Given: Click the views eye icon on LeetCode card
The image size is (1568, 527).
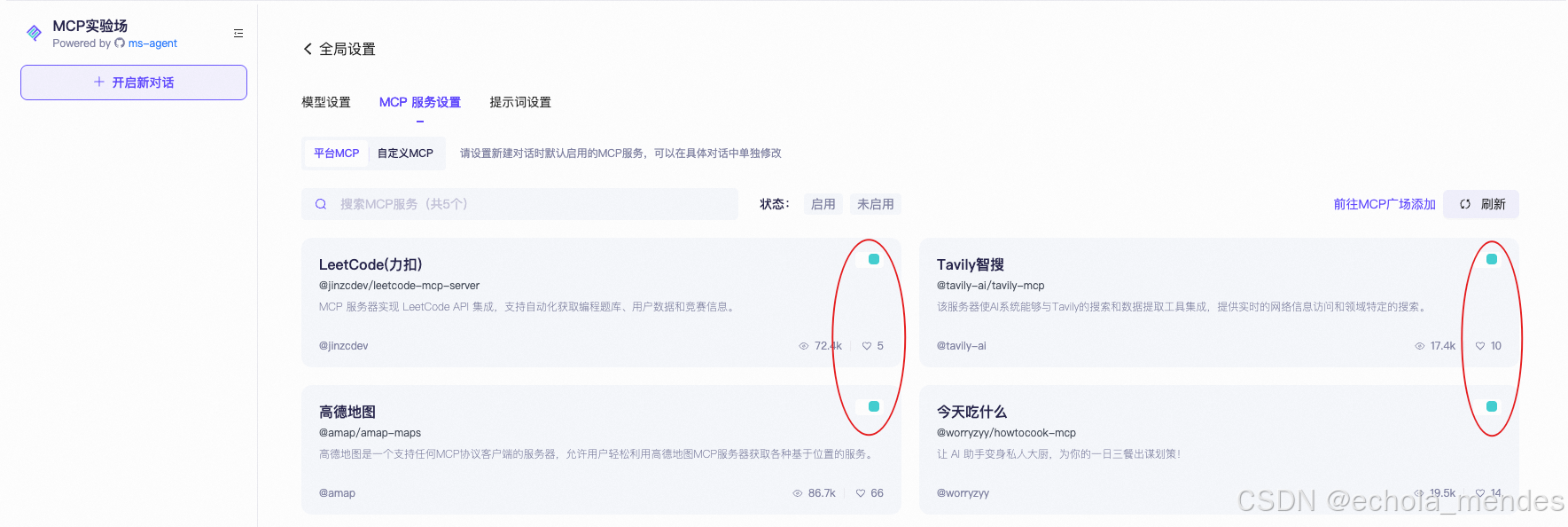Looking at the screenshot, I should pyautogui.click(x=804, y=346).
